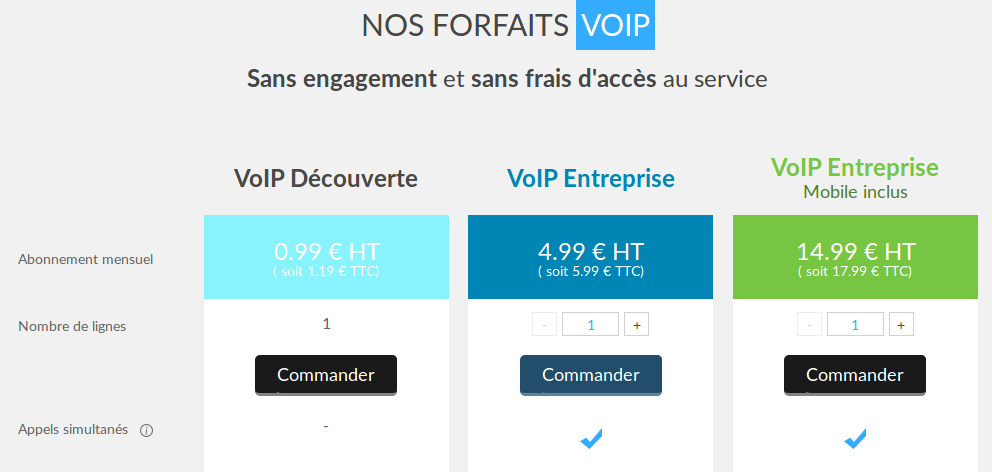The height and width of the screenshot is (472, 992).
Task: Decrease lines for Mobile inclus plan
Action: point(809,325)
